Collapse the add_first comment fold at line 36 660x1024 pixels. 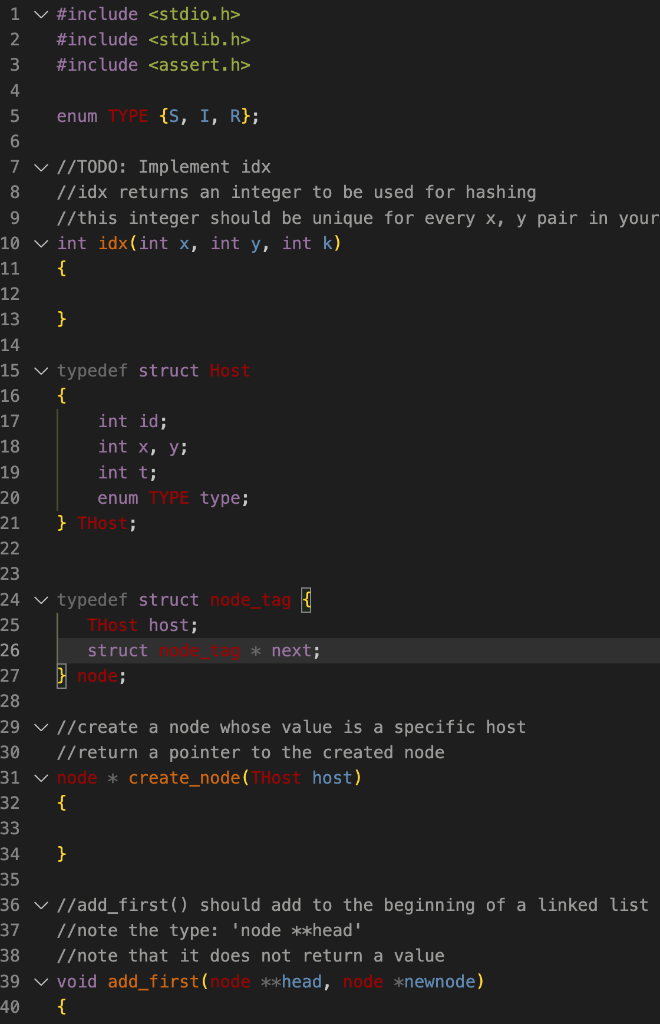[41, 906]
